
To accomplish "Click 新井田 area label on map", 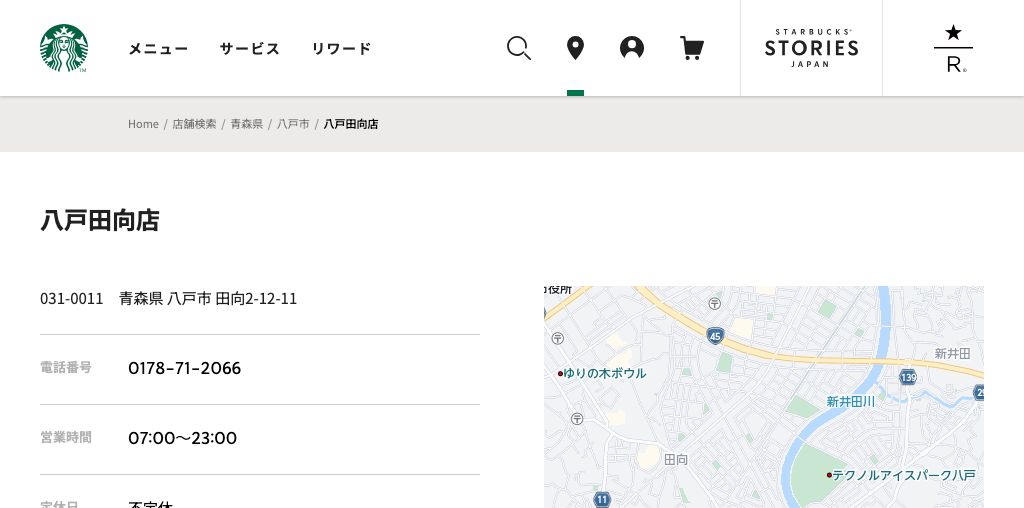I will pos(952,354).
